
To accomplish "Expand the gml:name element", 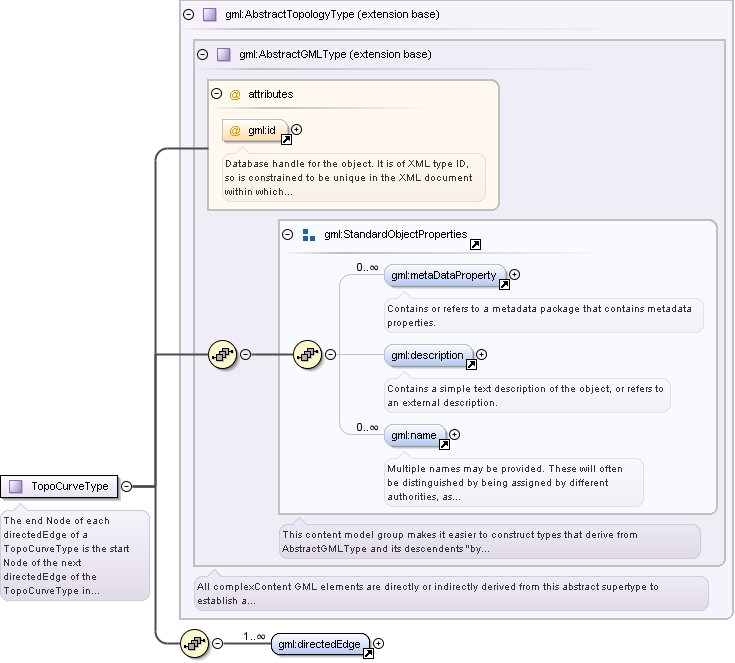I will coord(454,435).
